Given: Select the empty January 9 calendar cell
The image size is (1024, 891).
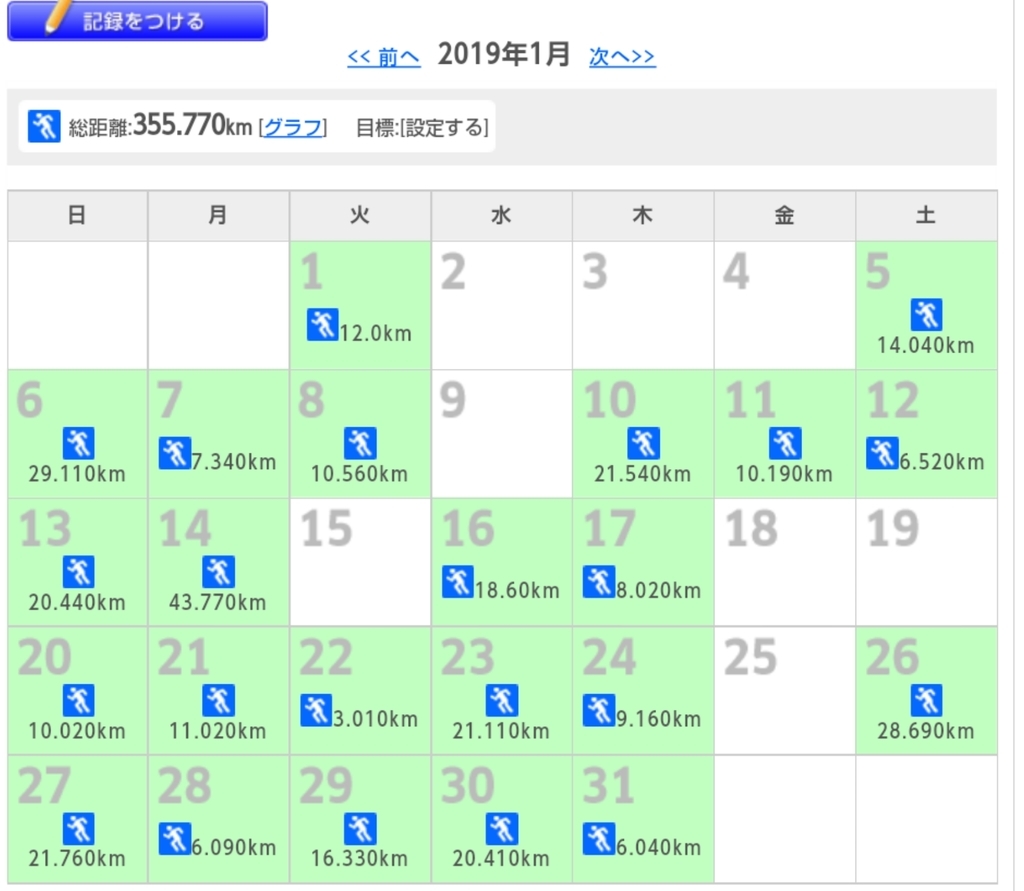Looking at the screenshot, I should 502,434.
